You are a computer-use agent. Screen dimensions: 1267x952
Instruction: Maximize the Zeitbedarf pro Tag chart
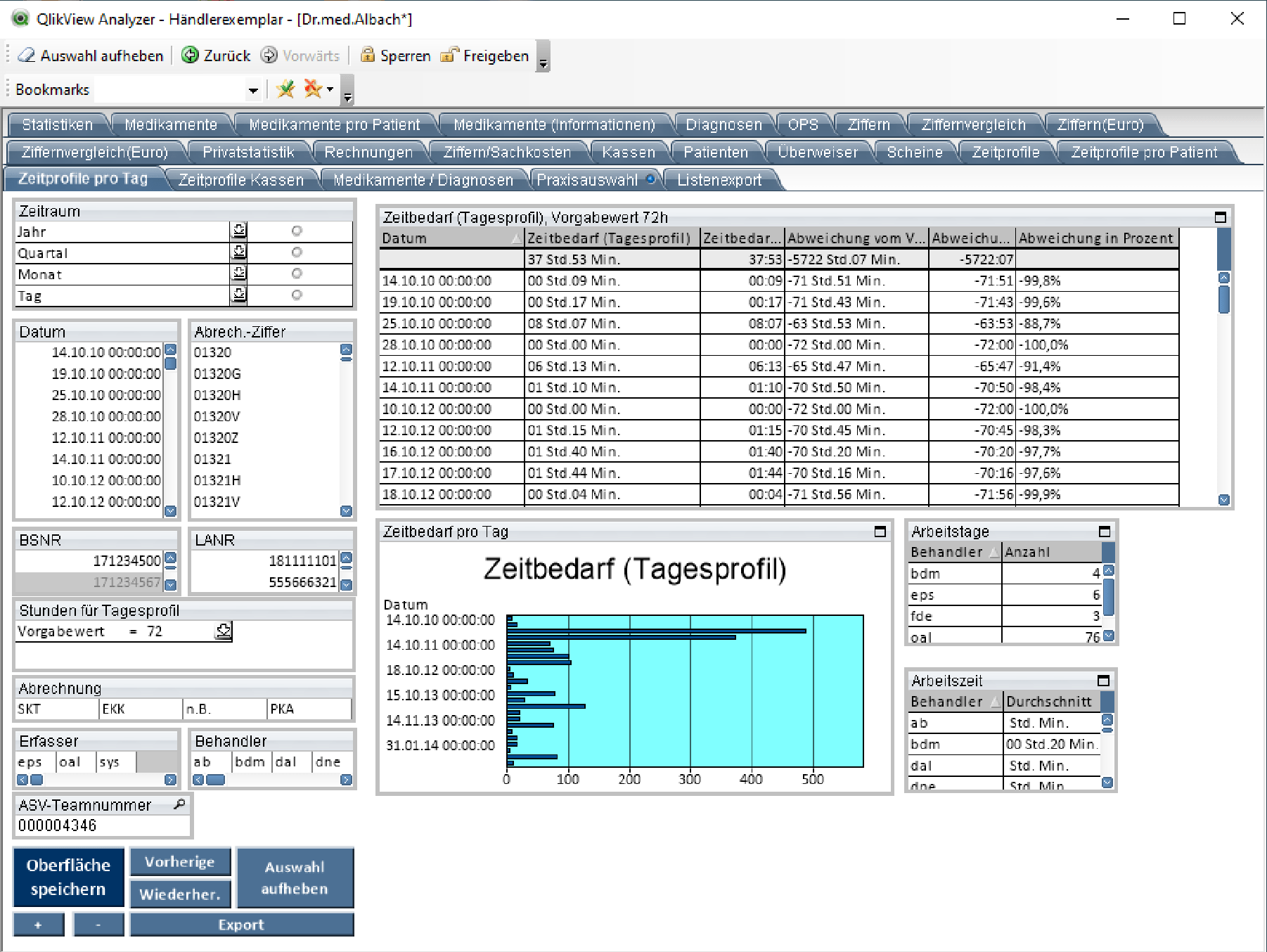click(880, 532)
